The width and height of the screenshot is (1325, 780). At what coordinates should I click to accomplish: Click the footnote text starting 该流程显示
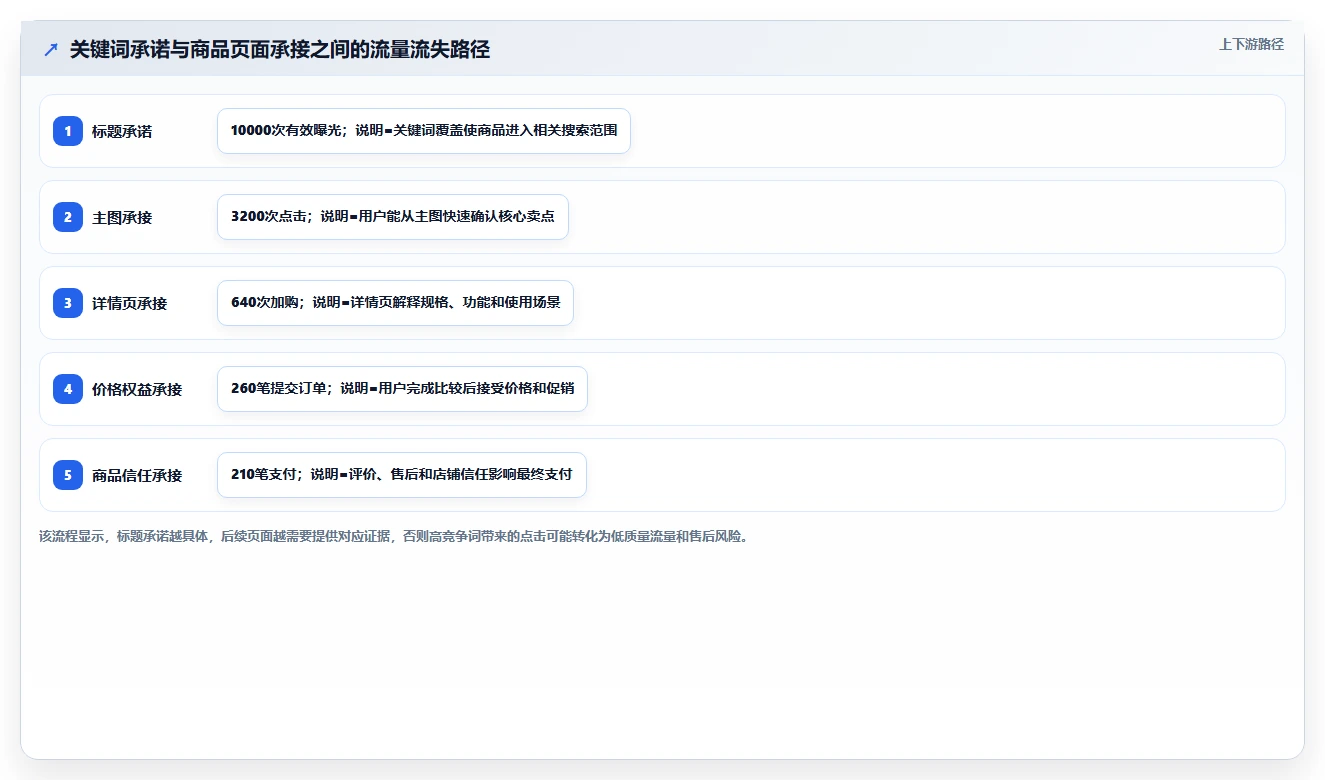[x=394, y=536]
